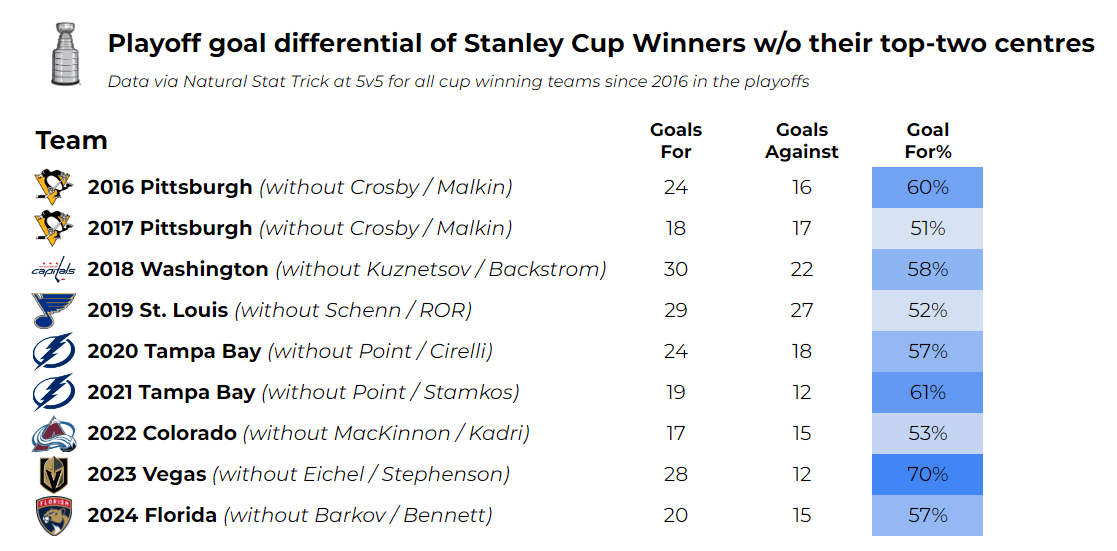The image size is (1117, 551).
Task: Click the Florida Panthers logo
Action: [x=54, y=516]
